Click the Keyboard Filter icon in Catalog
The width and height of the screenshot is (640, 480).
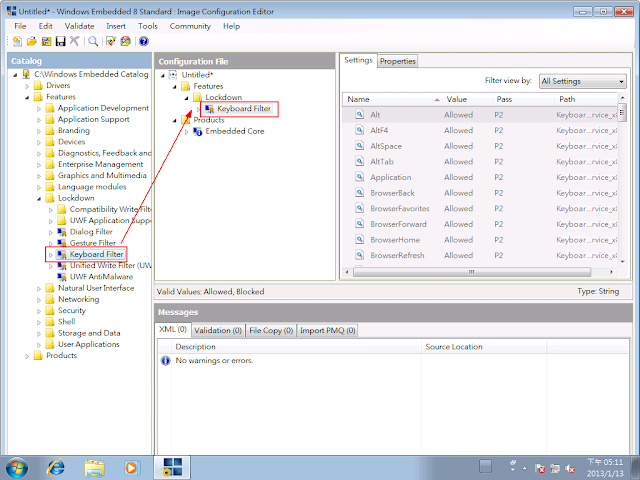[x=62, y=255]
